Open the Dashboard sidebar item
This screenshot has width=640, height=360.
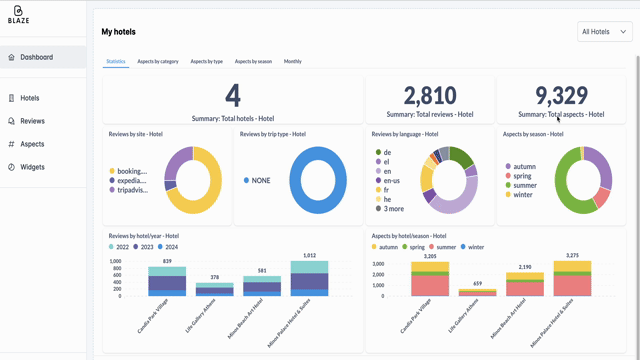[43, 57]
